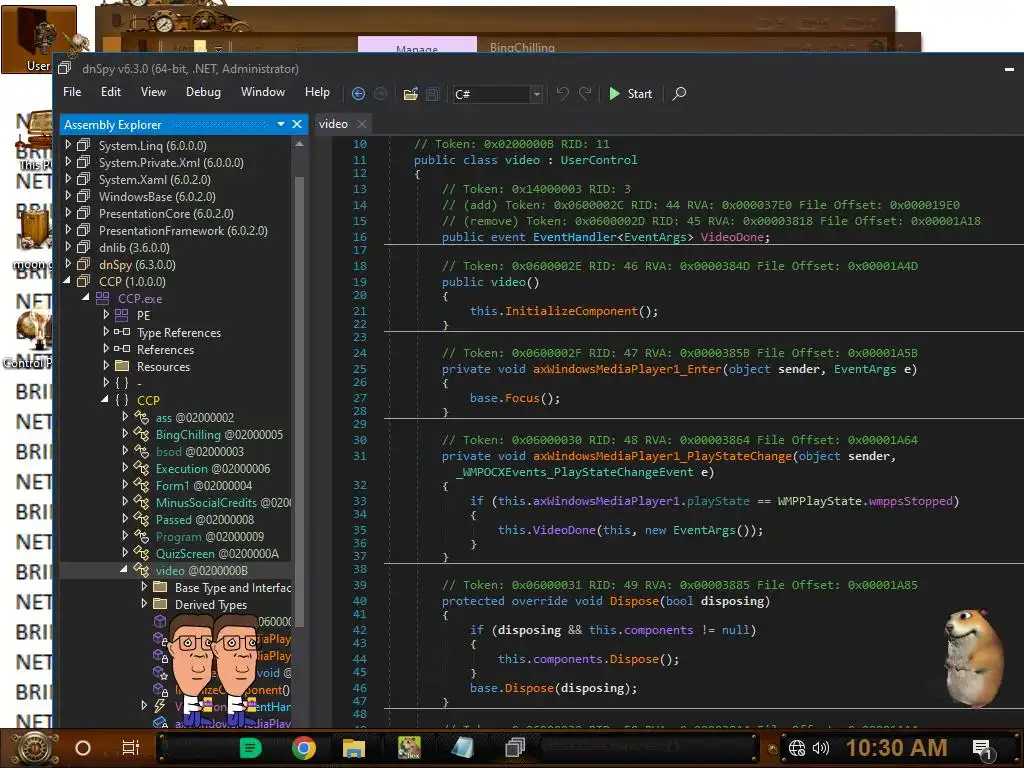Undo using the toolbar undo arrow
The width and height of the screenshot is (1024, 768).
pyautogui.click(x=562, y=93)
